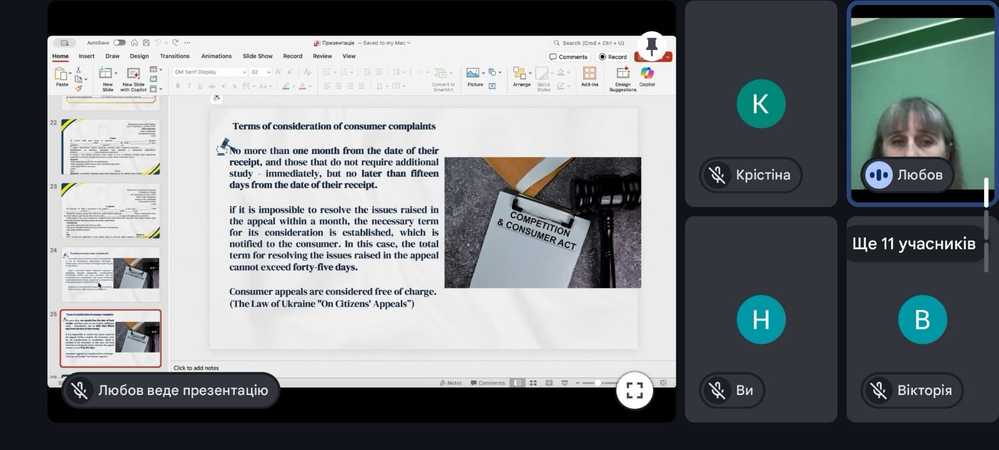The image size is (999, 450).
Task: Click the Search field in title bar
Action: click(592, 43)
